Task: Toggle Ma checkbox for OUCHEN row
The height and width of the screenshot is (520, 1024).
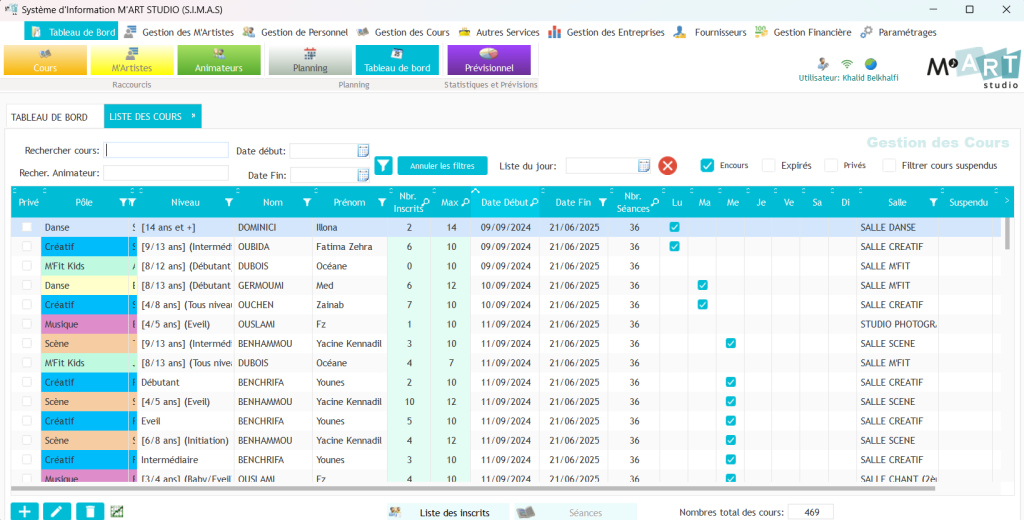Action: 703,304
